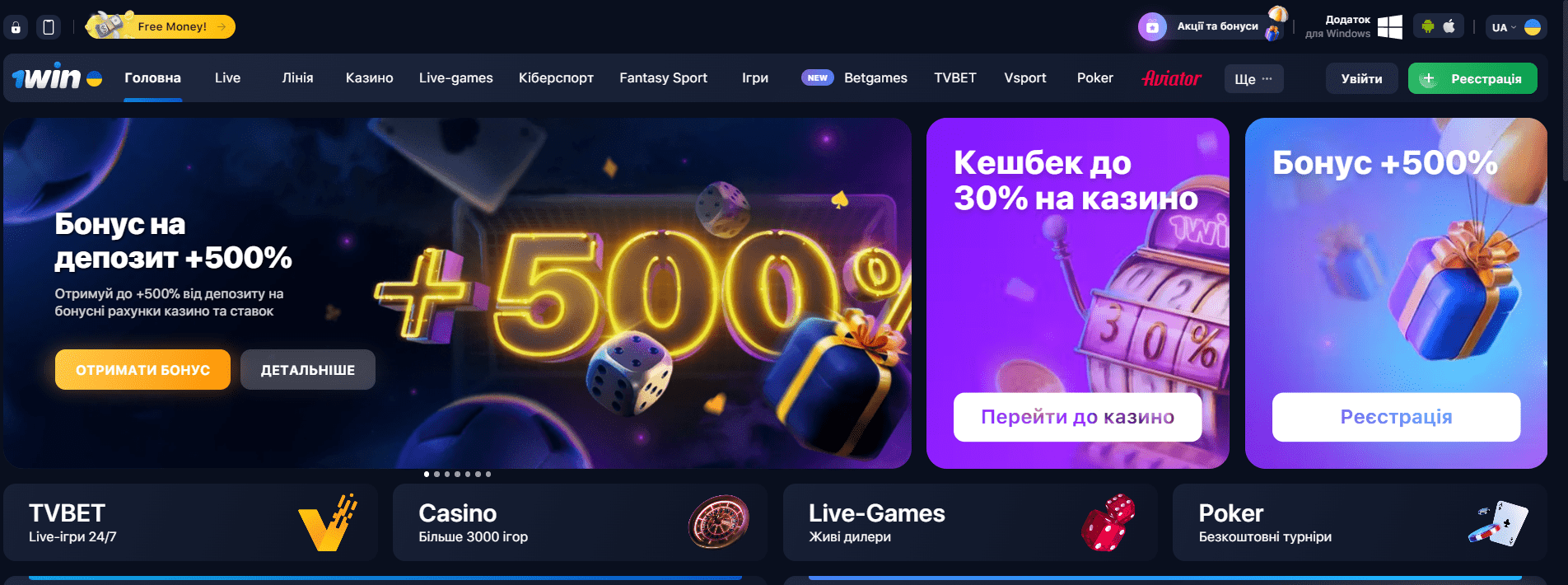Screen dimensions: 1568x585
Task: Click the Увійти login button
Action: 1361,78
